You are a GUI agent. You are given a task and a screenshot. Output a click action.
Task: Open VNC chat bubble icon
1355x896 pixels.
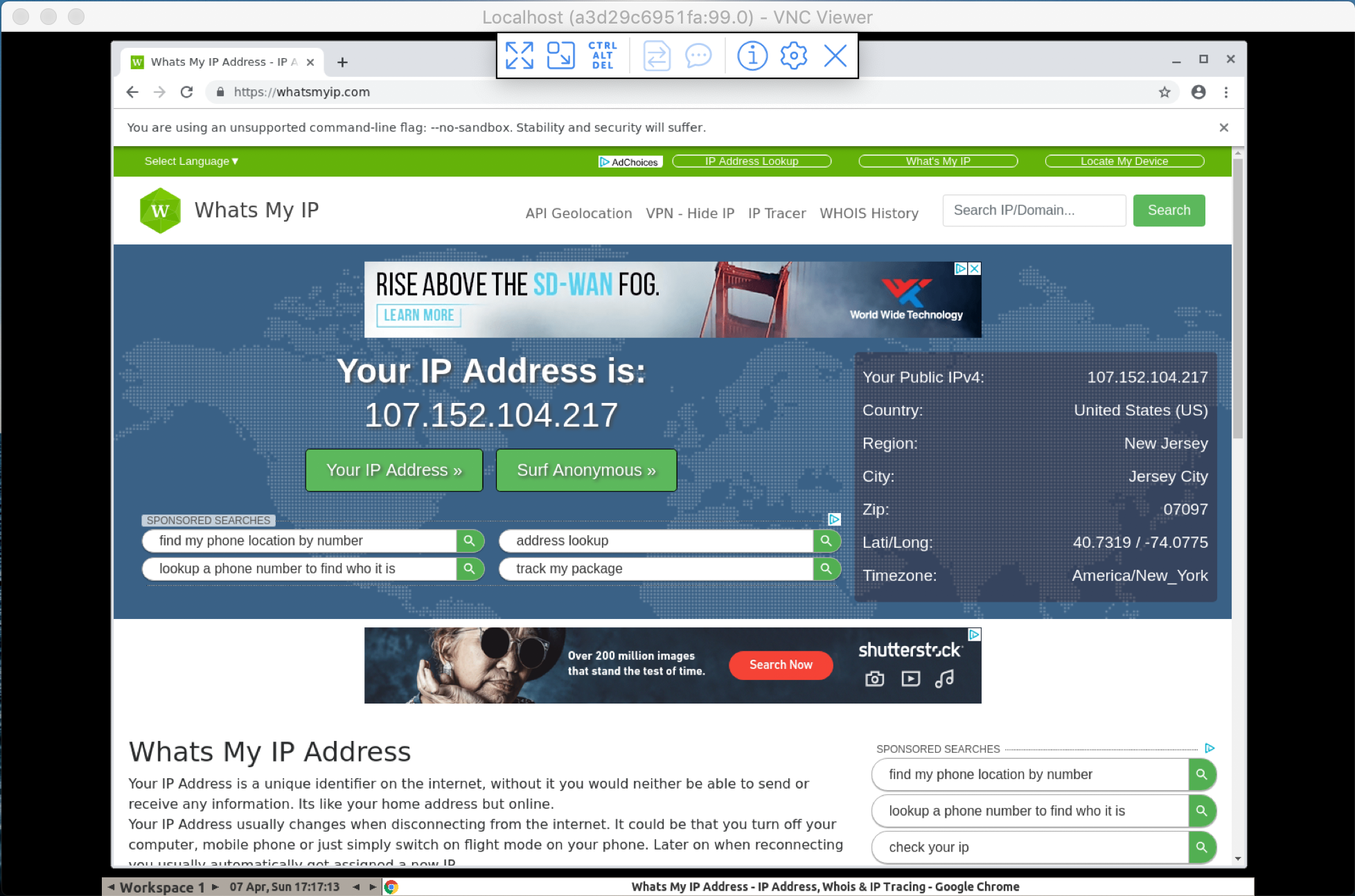click(698, 55)
